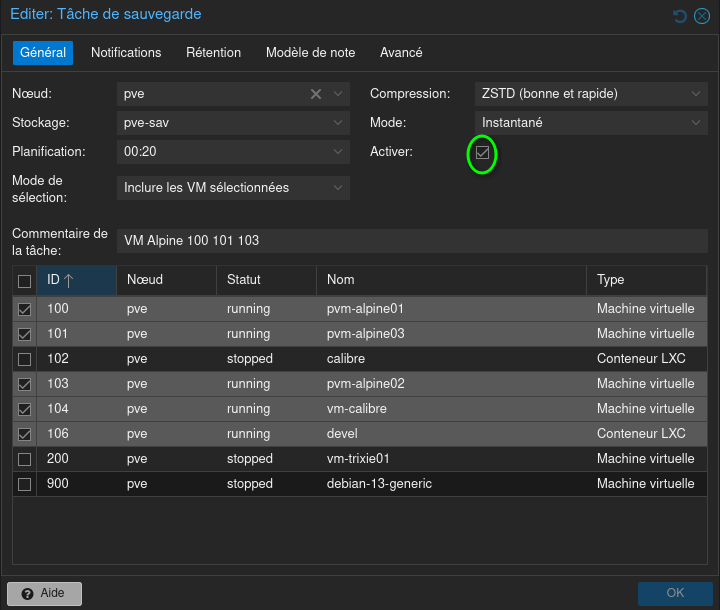The image size is (720, 610).
Task: Uncheck VM 100 pvm-alpine01 checkbox
Action: [25, 309]
